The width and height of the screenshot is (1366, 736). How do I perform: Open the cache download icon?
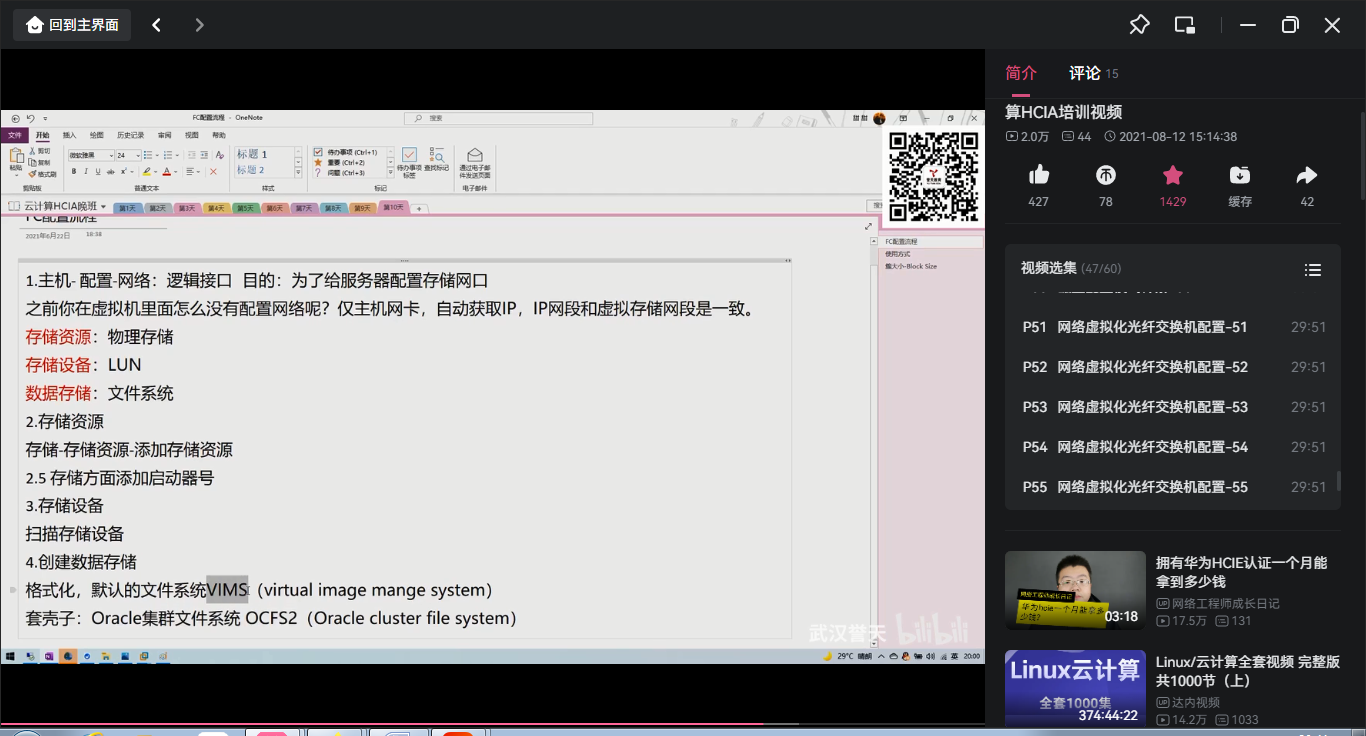pyautogui.click(x=1240, y=176)
